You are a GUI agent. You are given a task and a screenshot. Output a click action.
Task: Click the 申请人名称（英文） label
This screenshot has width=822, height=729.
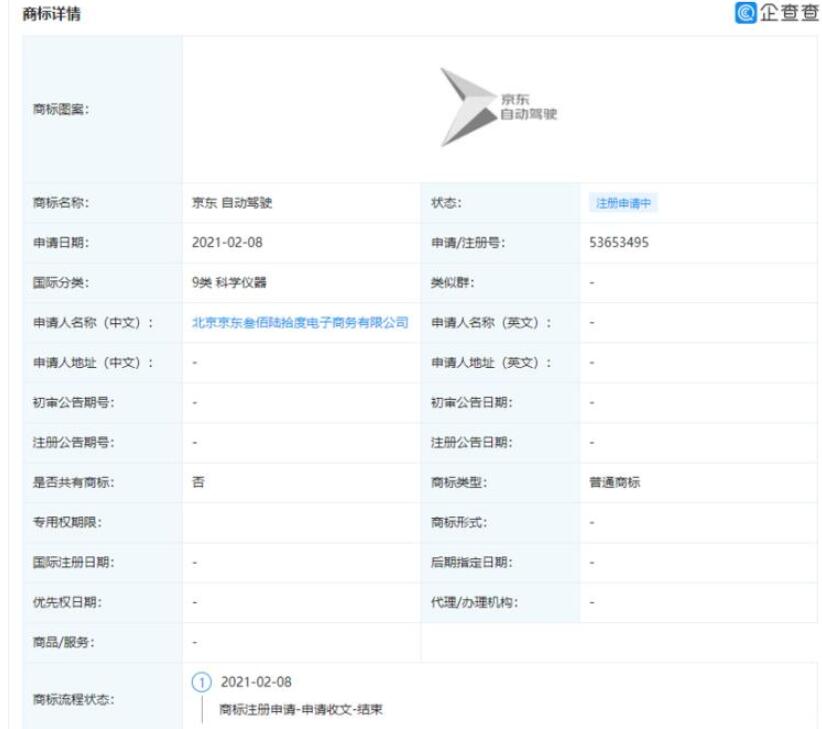(491, 322)
